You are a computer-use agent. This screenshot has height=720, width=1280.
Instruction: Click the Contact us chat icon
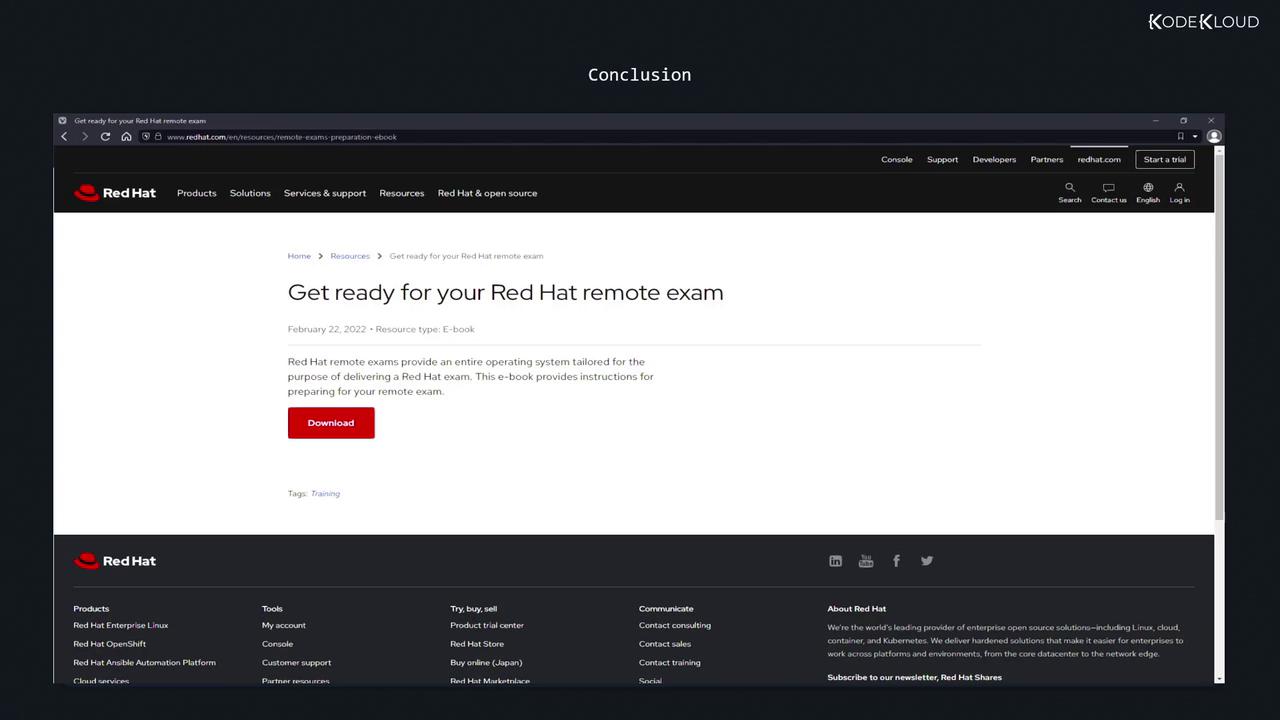coord(1109,187)
